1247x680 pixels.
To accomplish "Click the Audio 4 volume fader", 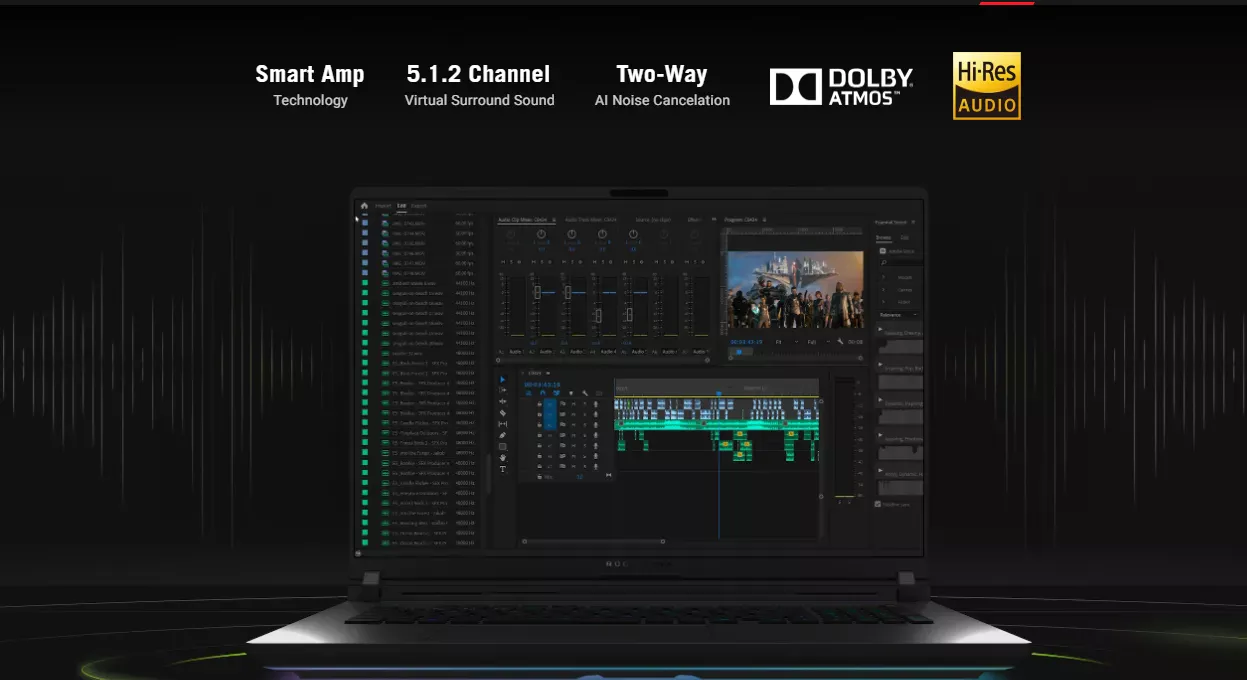I will tap(599, 315).
